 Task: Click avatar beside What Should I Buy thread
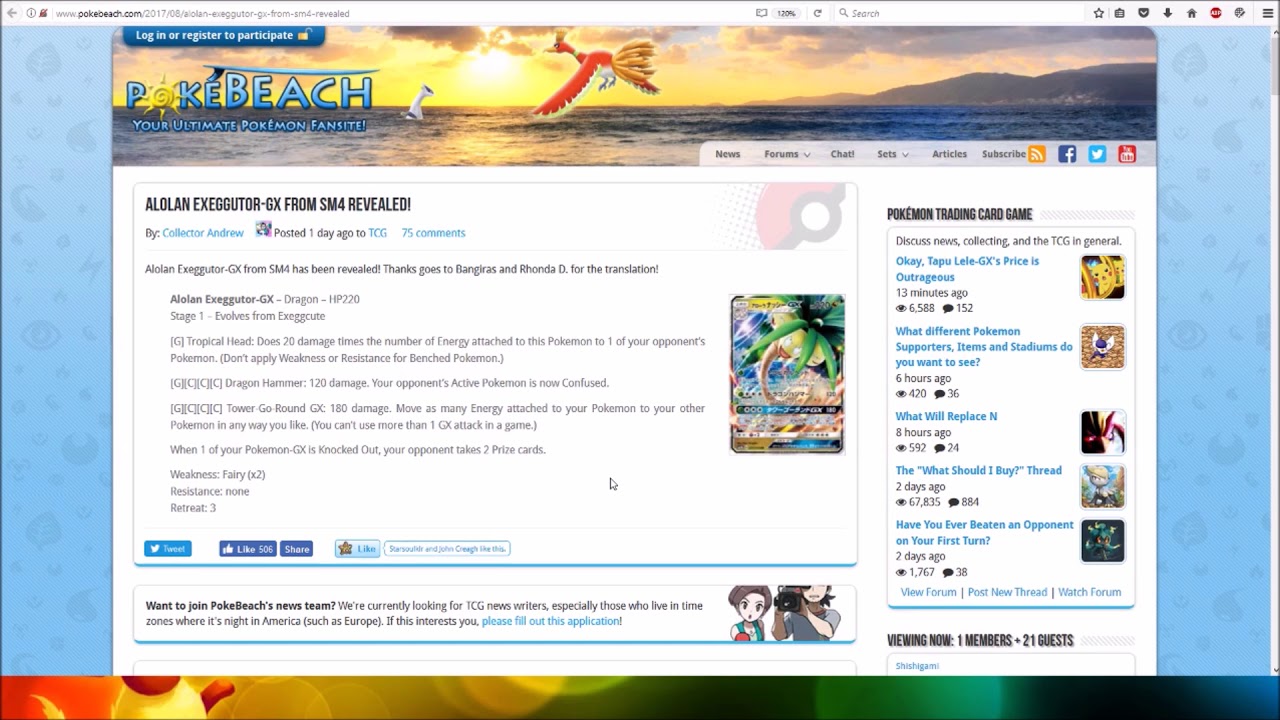1102,486
